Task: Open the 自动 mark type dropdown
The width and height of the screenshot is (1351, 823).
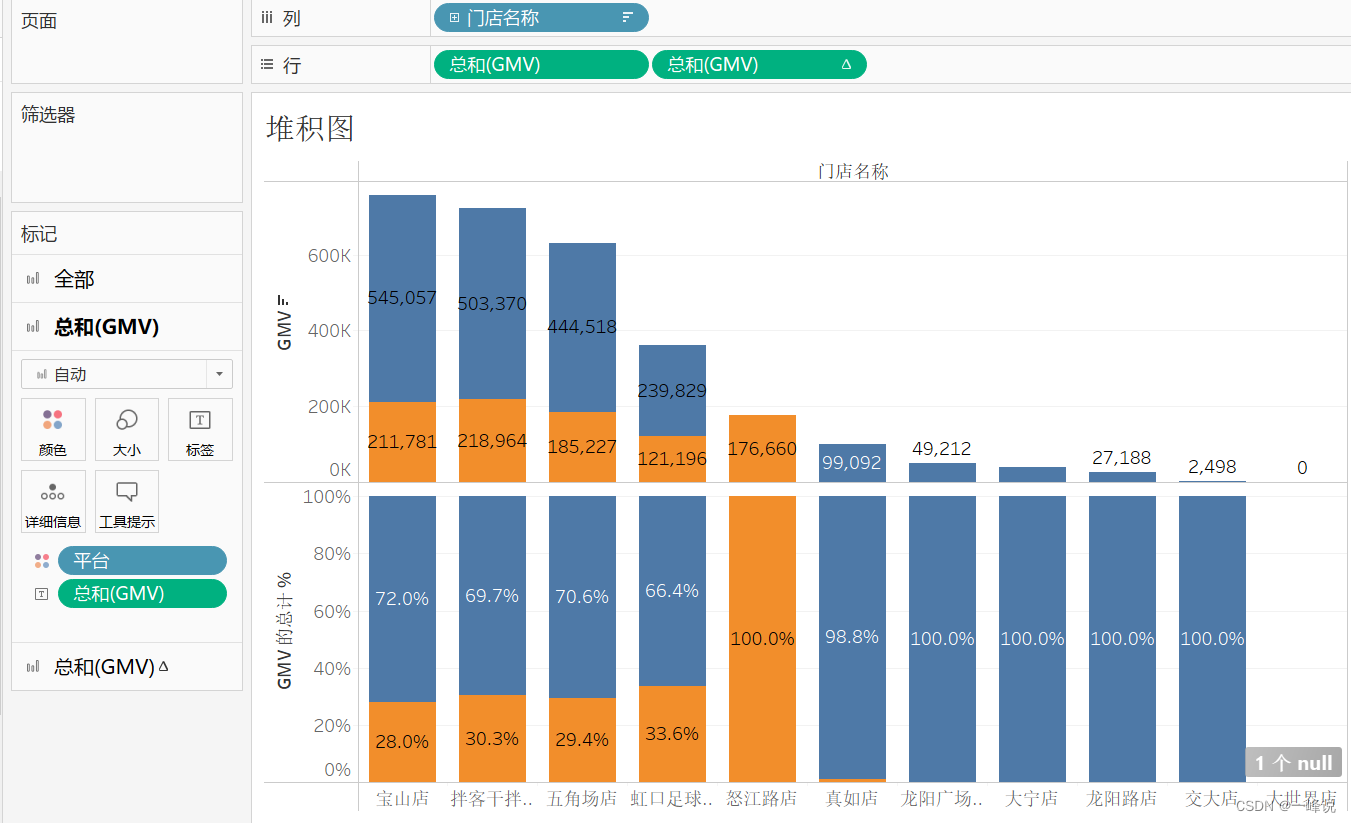Action: [x=127, y=374]
